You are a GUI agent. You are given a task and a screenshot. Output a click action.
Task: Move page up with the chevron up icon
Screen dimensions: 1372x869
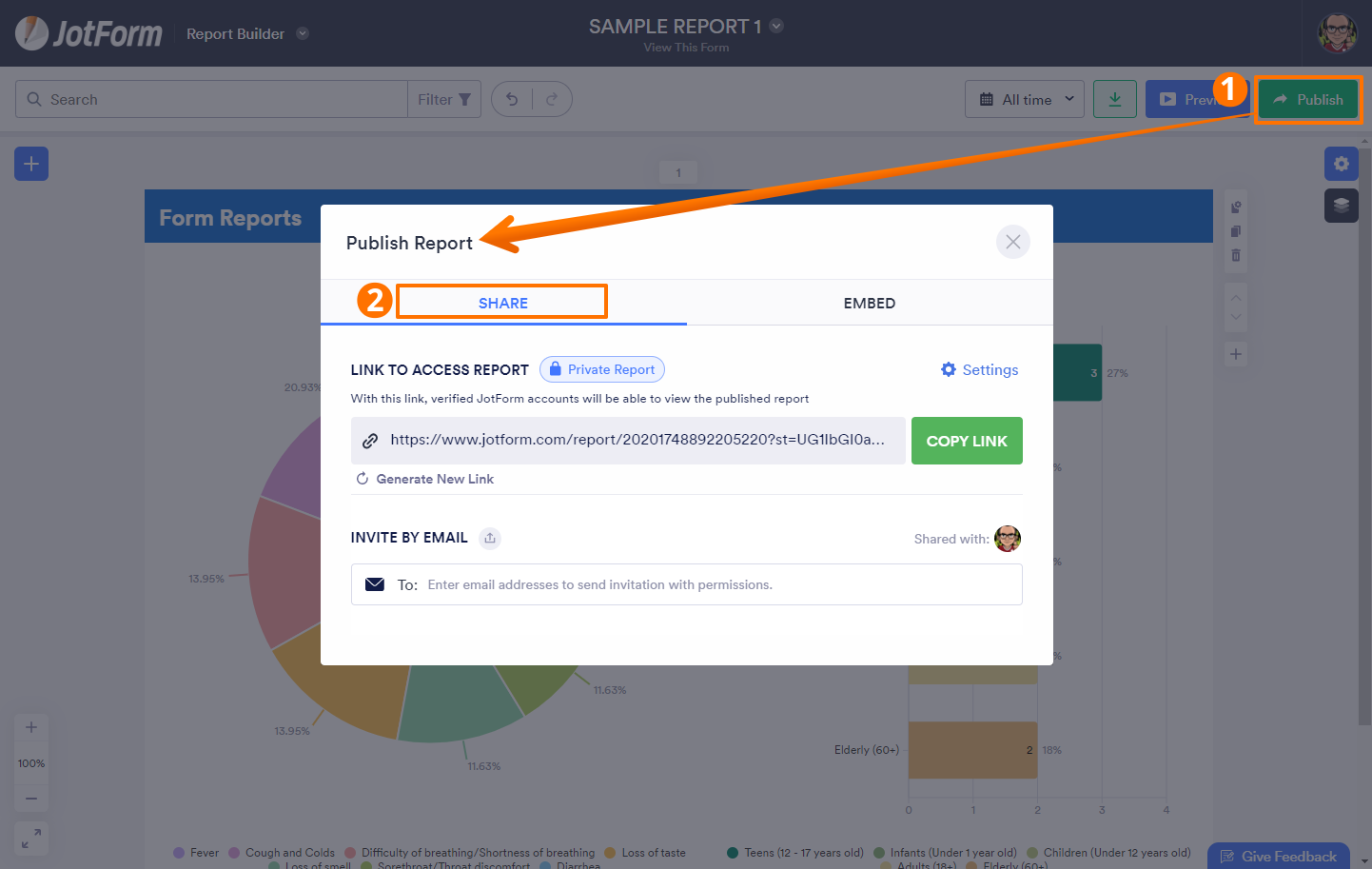[1236, 297]
